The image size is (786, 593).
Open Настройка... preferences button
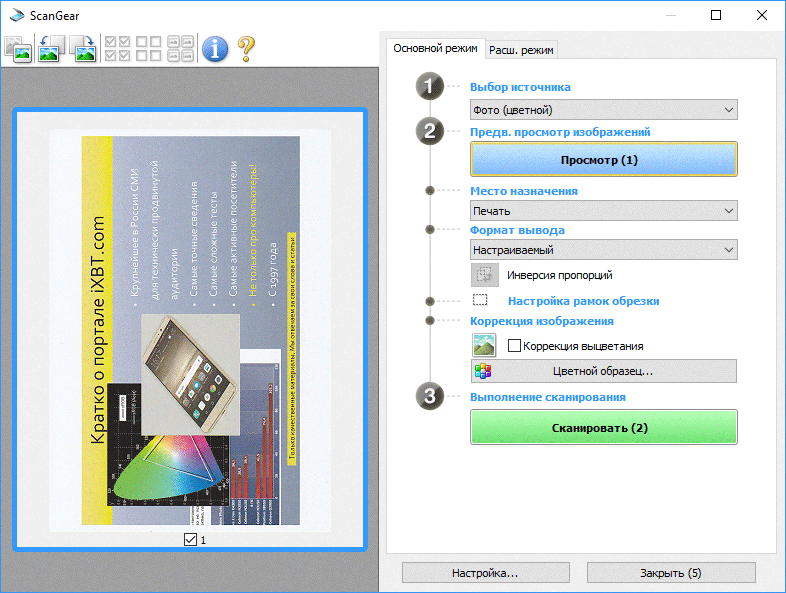[x=485, y=572]
